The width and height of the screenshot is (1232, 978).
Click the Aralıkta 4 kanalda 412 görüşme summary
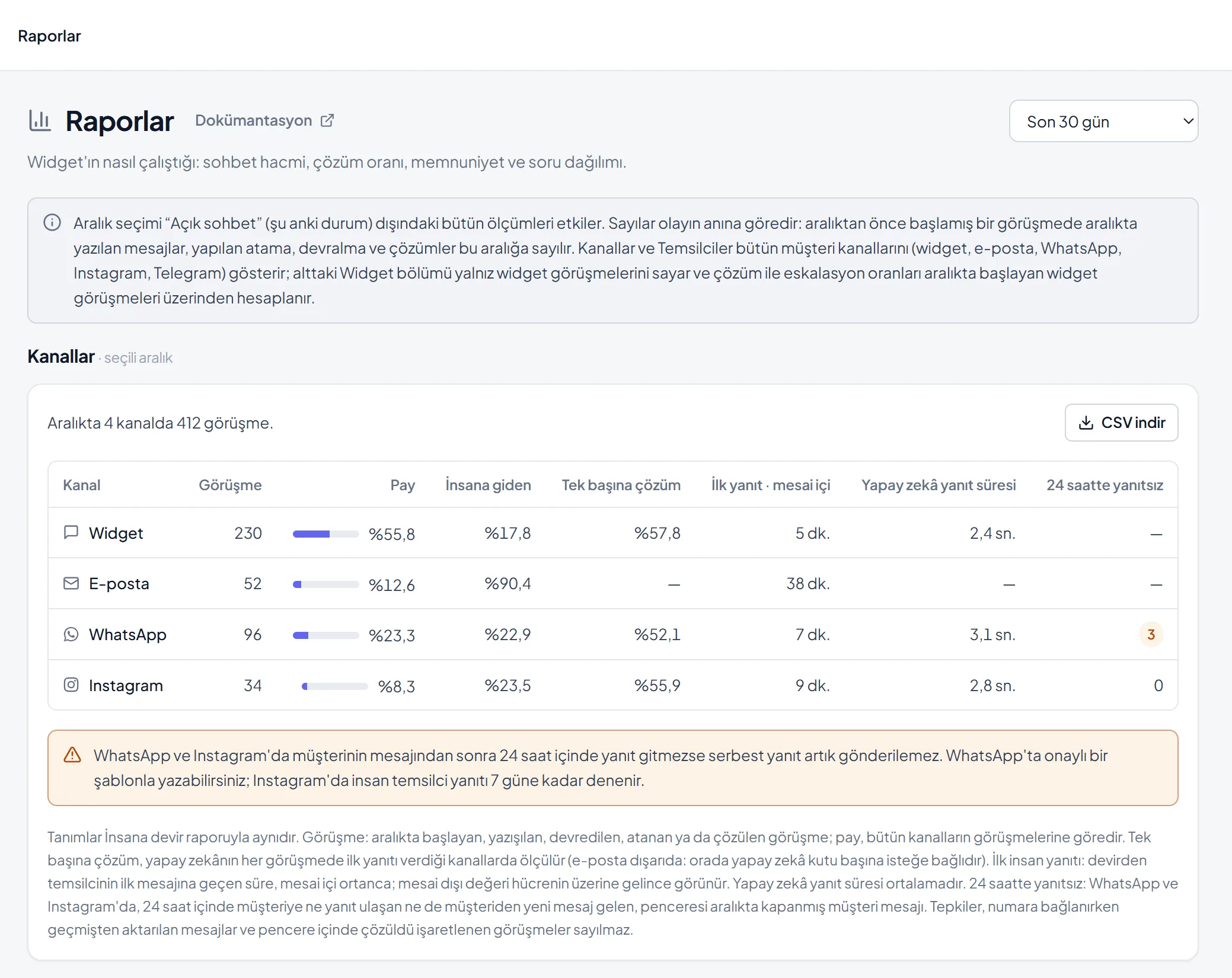click(x=160, y=423)
